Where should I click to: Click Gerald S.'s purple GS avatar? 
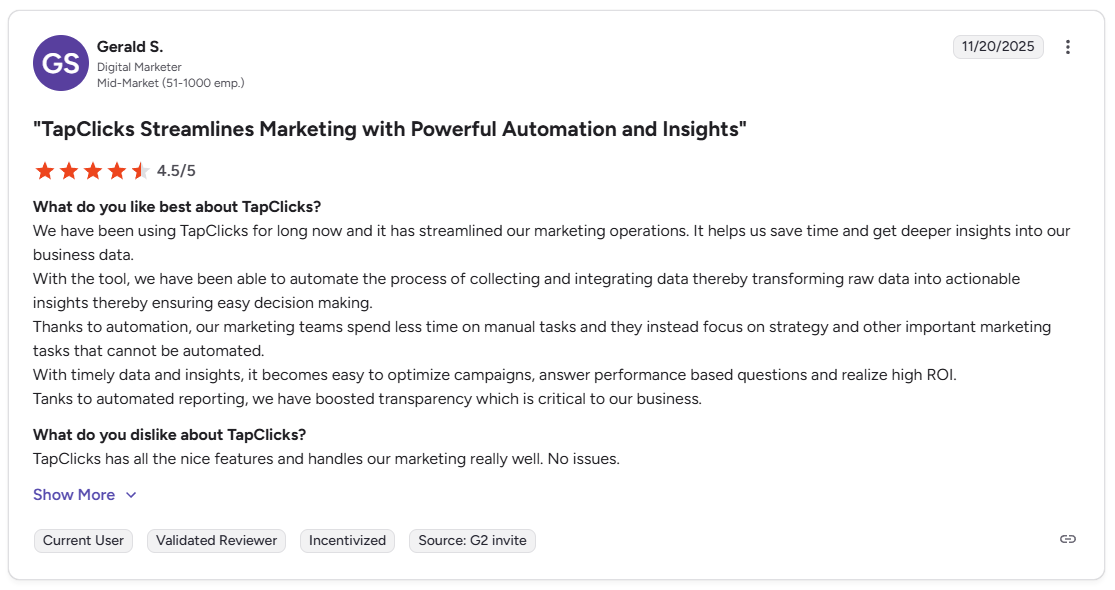61,62
